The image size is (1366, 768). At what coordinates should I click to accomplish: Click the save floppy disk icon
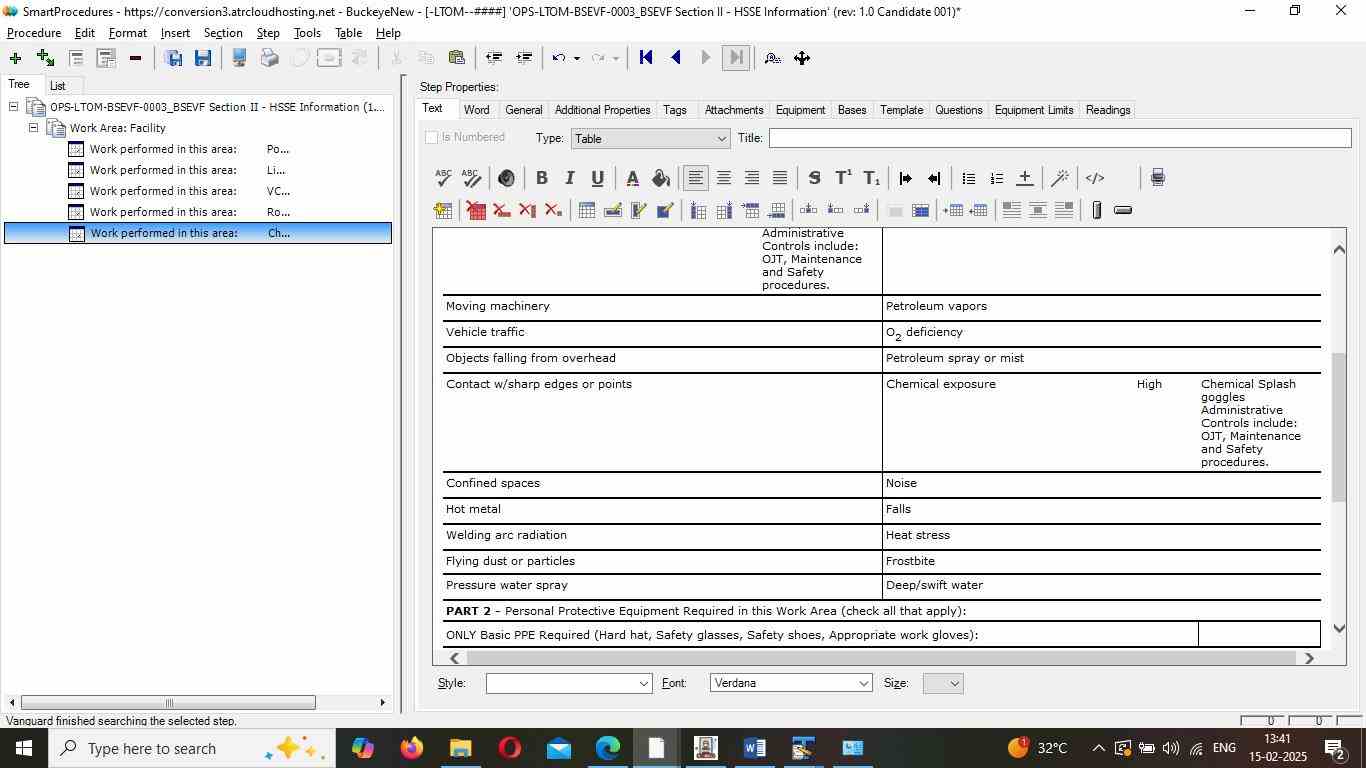click(203, 58)
